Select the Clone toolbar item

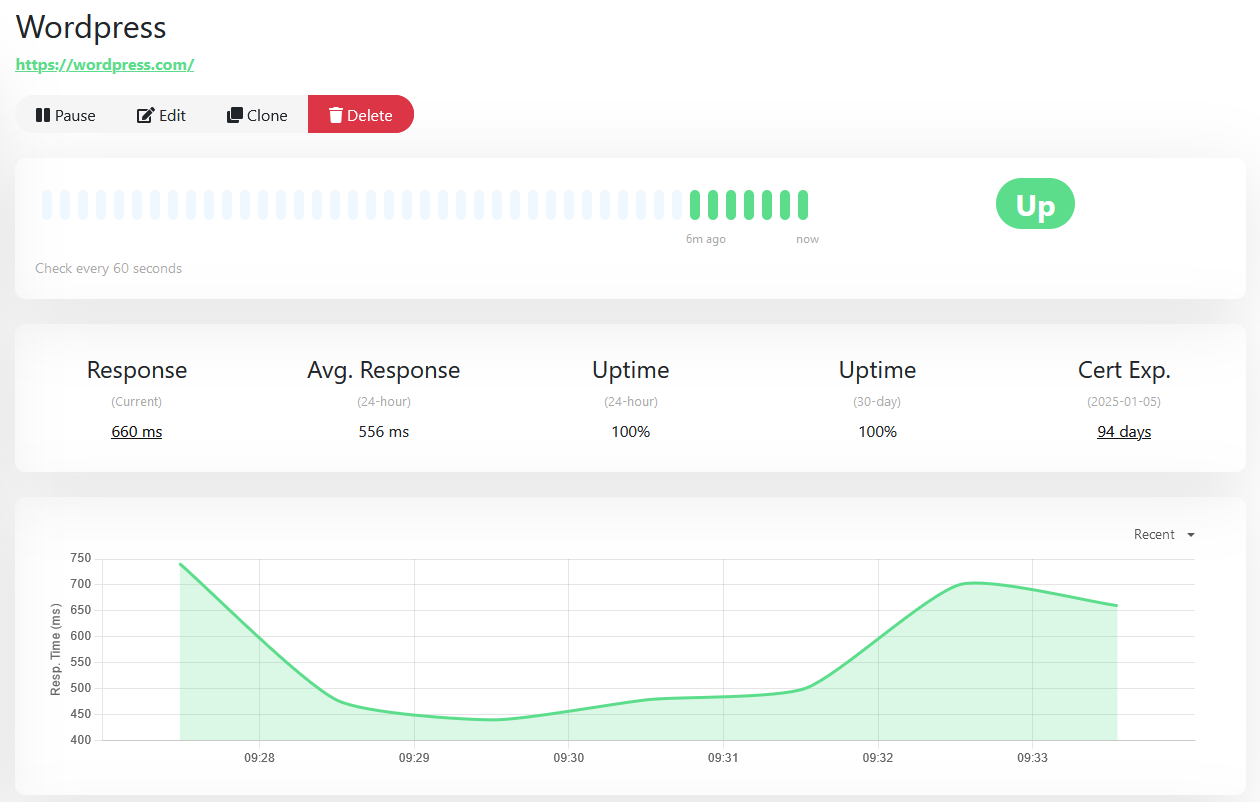pos(258,114)
